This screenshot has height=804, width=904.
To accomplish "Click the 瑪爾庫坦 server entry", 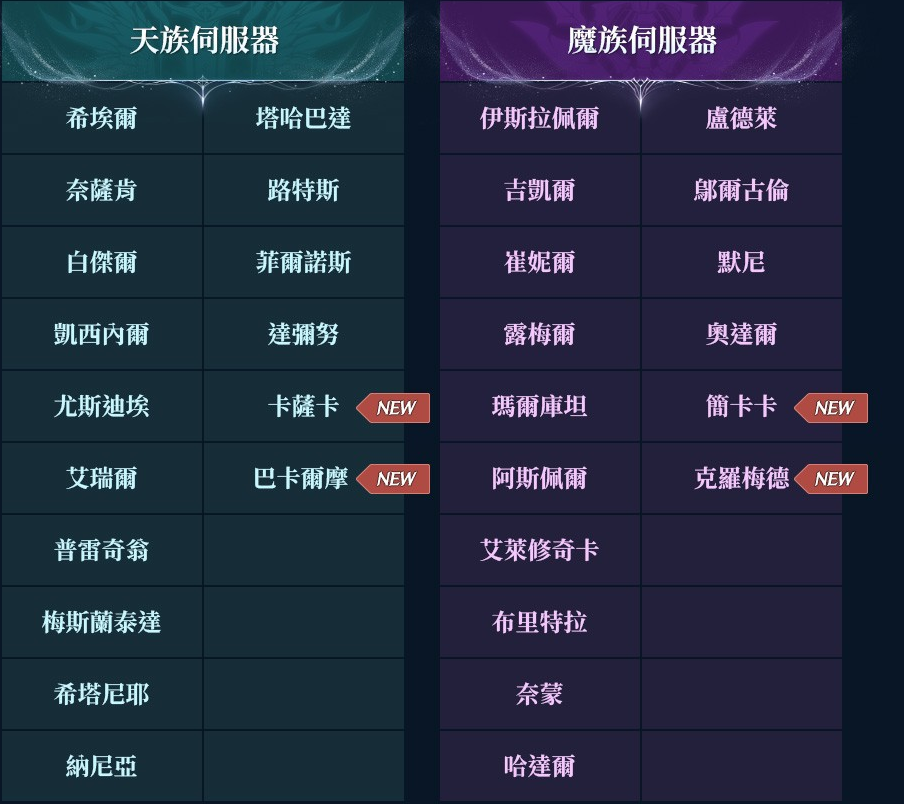I will pos(539,407).
